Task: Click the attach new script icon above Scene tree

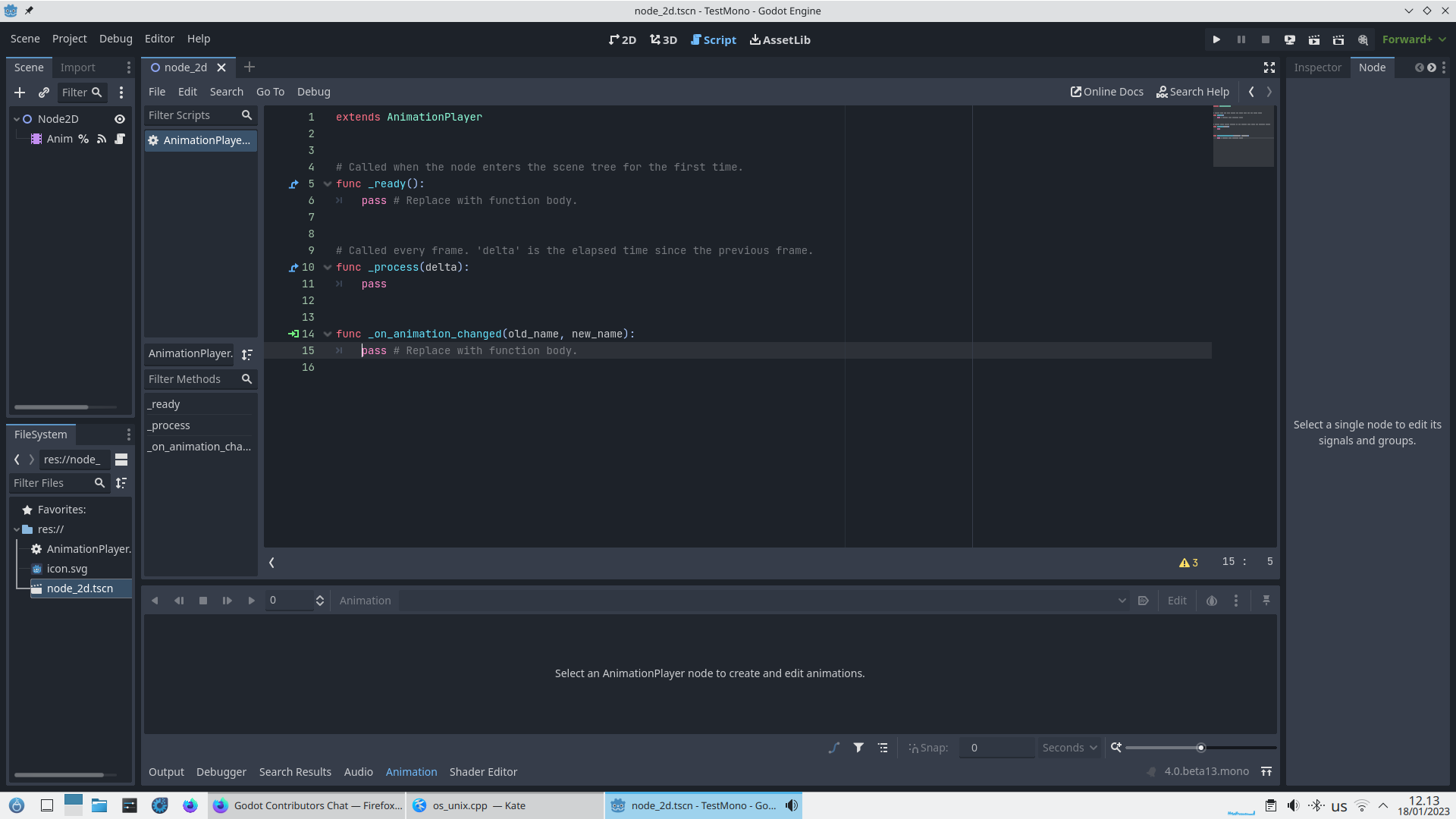Action: click(x=43, y=93)
